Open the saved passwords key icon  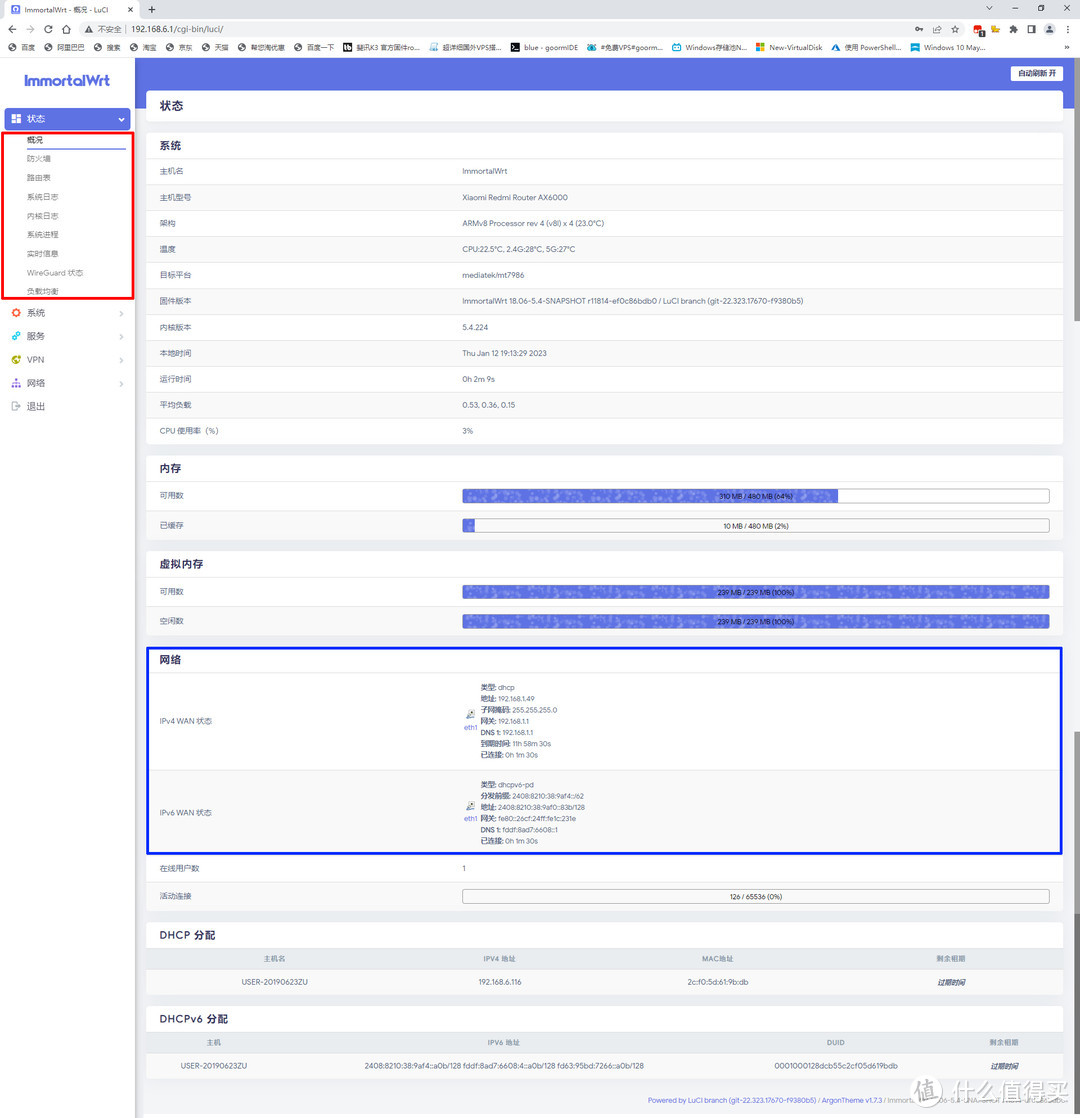tap(919, 29)
